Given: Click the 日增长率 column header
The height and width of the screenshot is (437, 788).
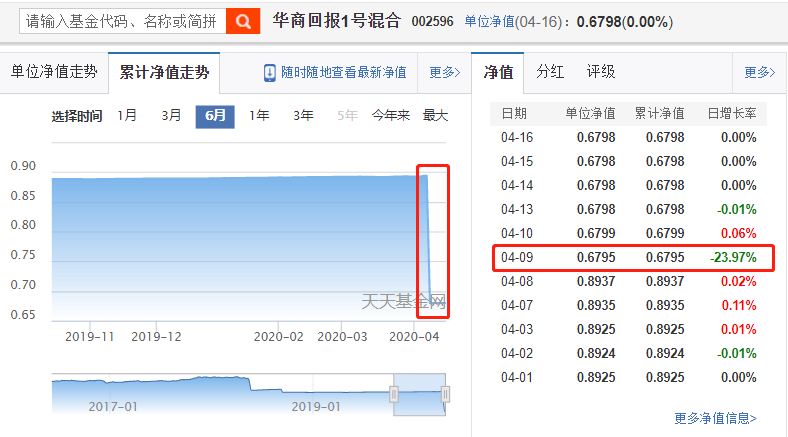Looking at the screenshot, I should [x=732, y=114].
